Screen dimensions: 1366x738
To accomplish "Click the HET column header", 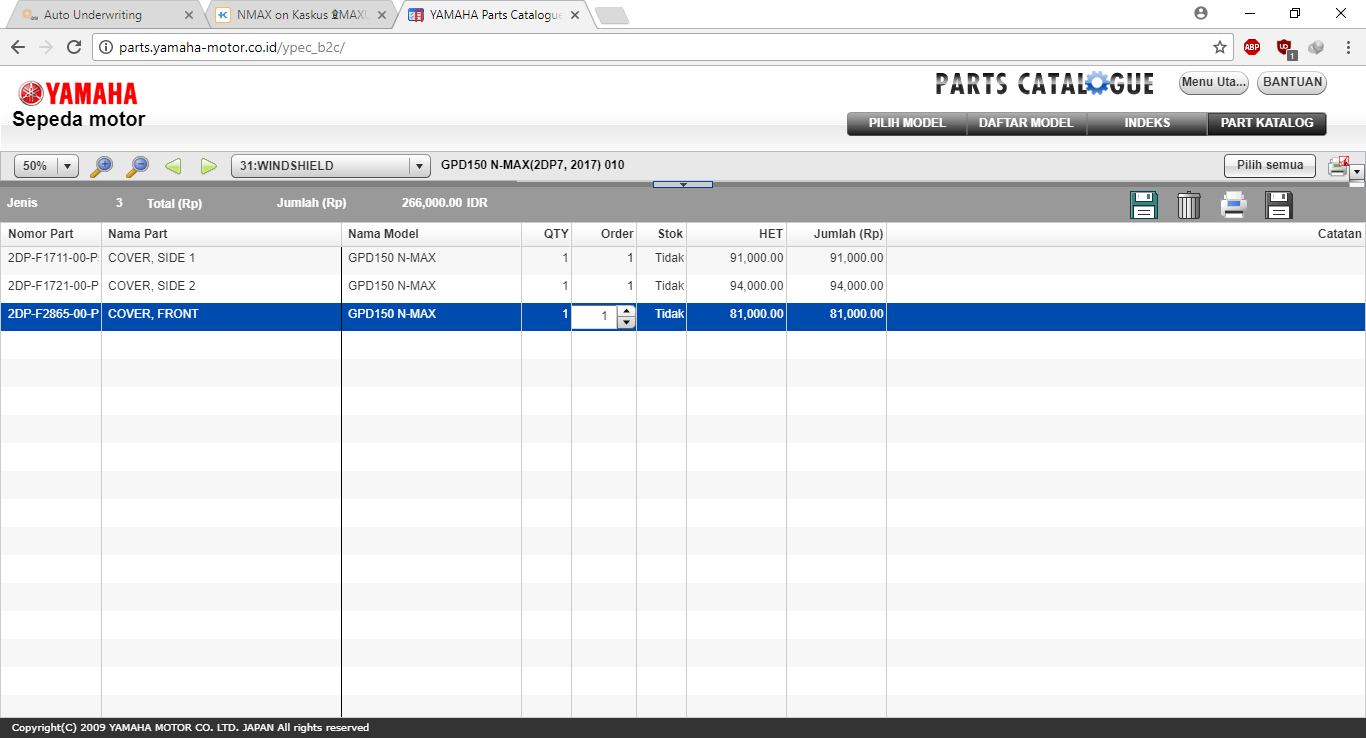I will click(736, 234).
